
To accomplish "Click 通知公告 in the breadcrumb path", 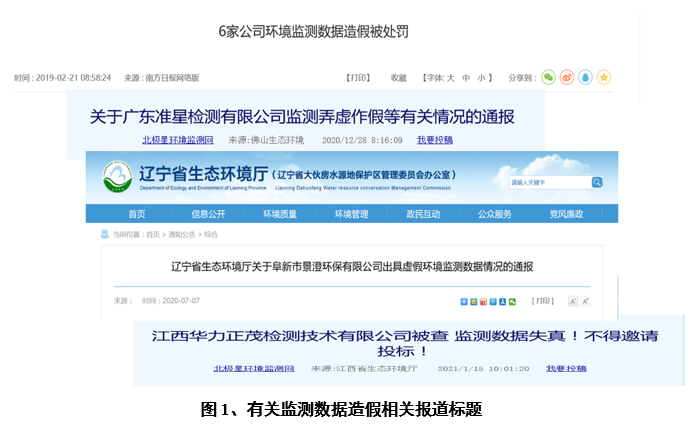I will pos(182,234).
